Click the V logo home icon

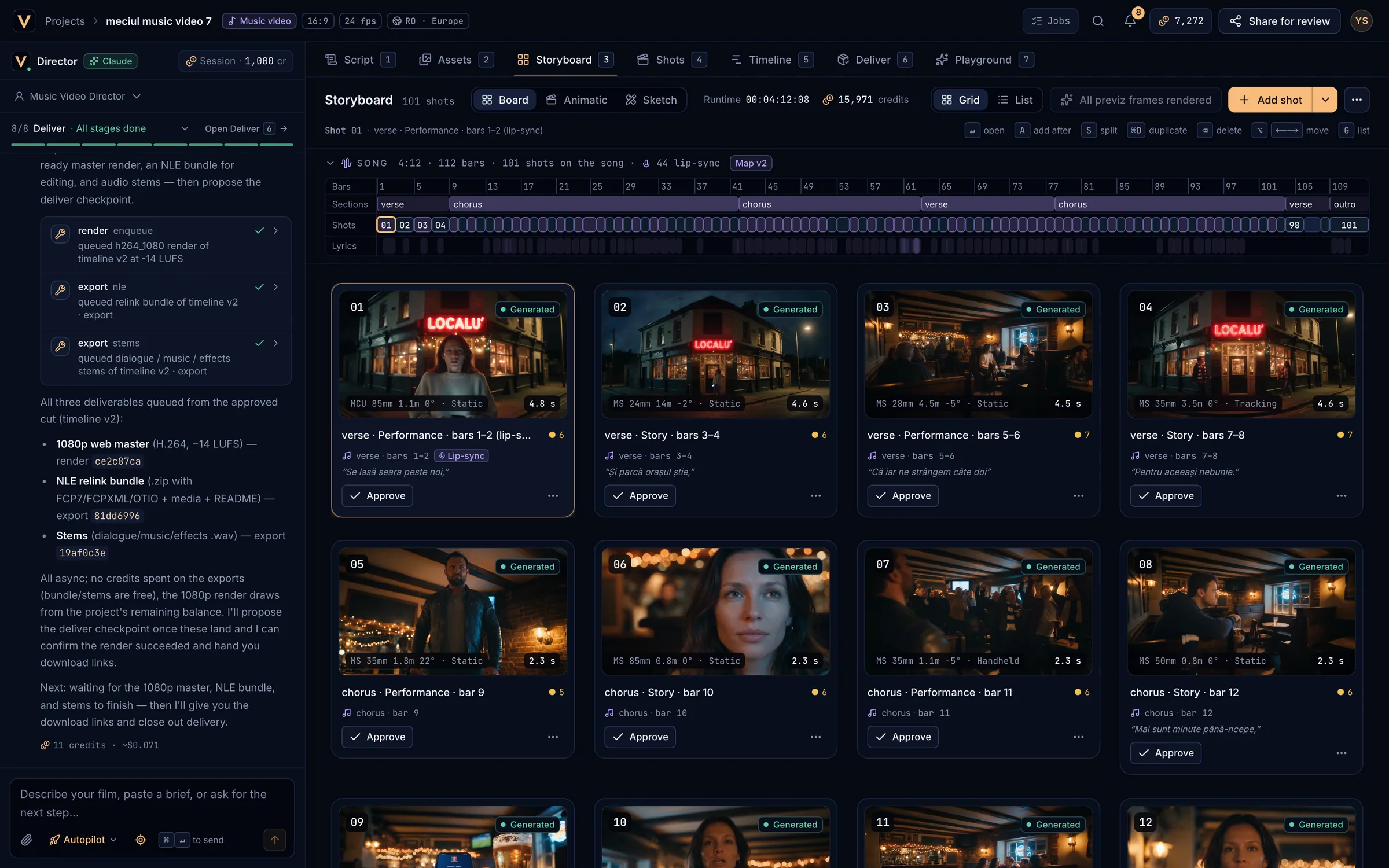pyautogui.click(x=24, y=21)
